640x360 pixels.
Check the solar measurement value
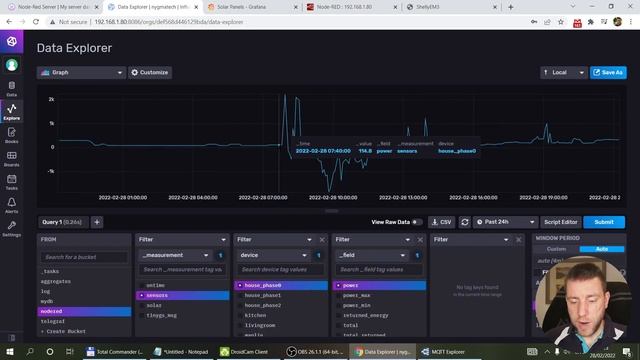coord(142,305)
